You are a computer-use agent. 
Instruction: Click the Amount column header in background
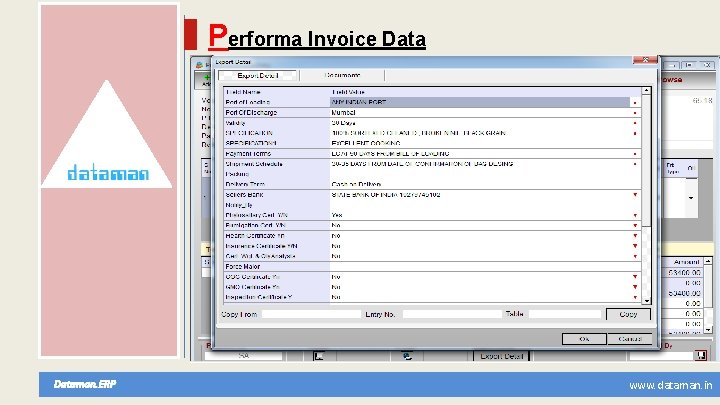tap(683, 262)
